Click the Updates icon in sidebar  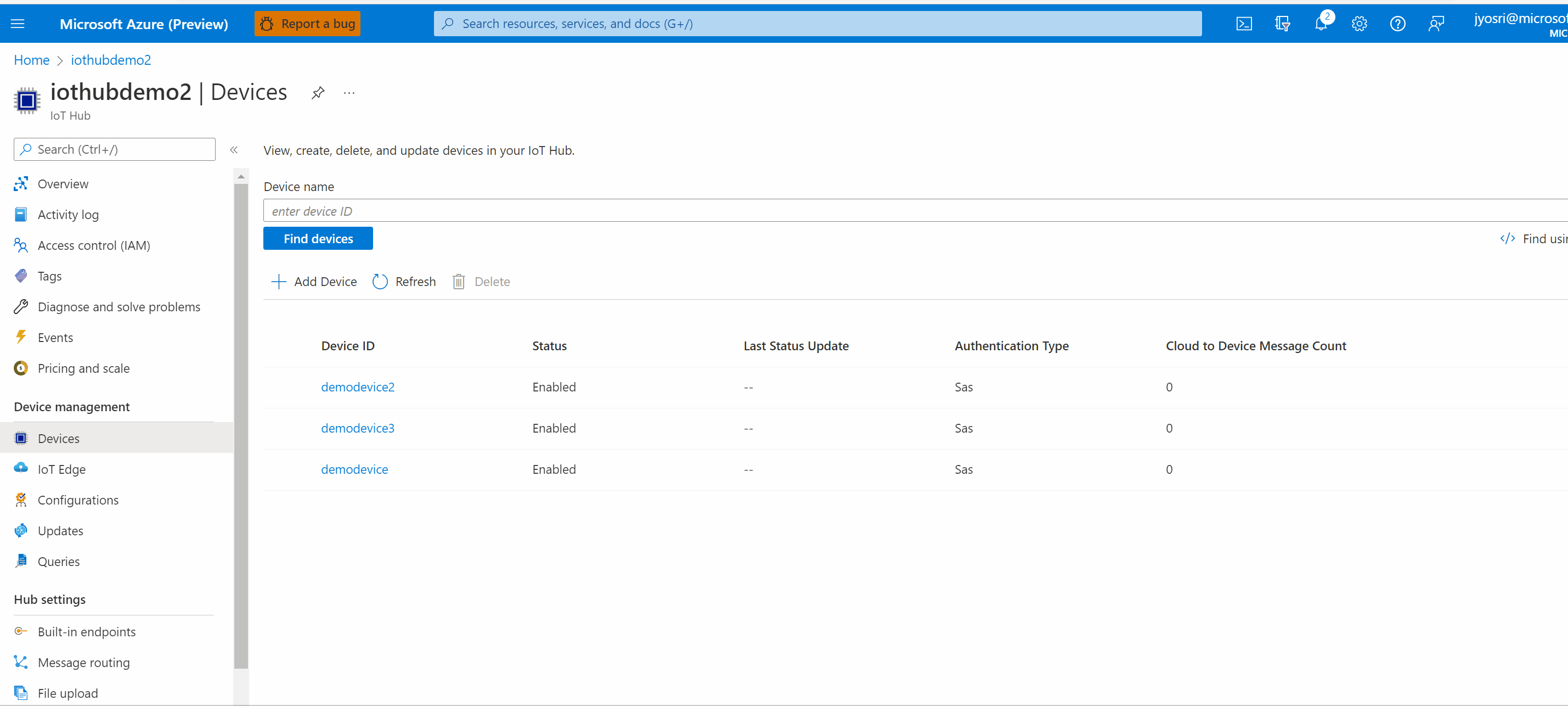22,530
